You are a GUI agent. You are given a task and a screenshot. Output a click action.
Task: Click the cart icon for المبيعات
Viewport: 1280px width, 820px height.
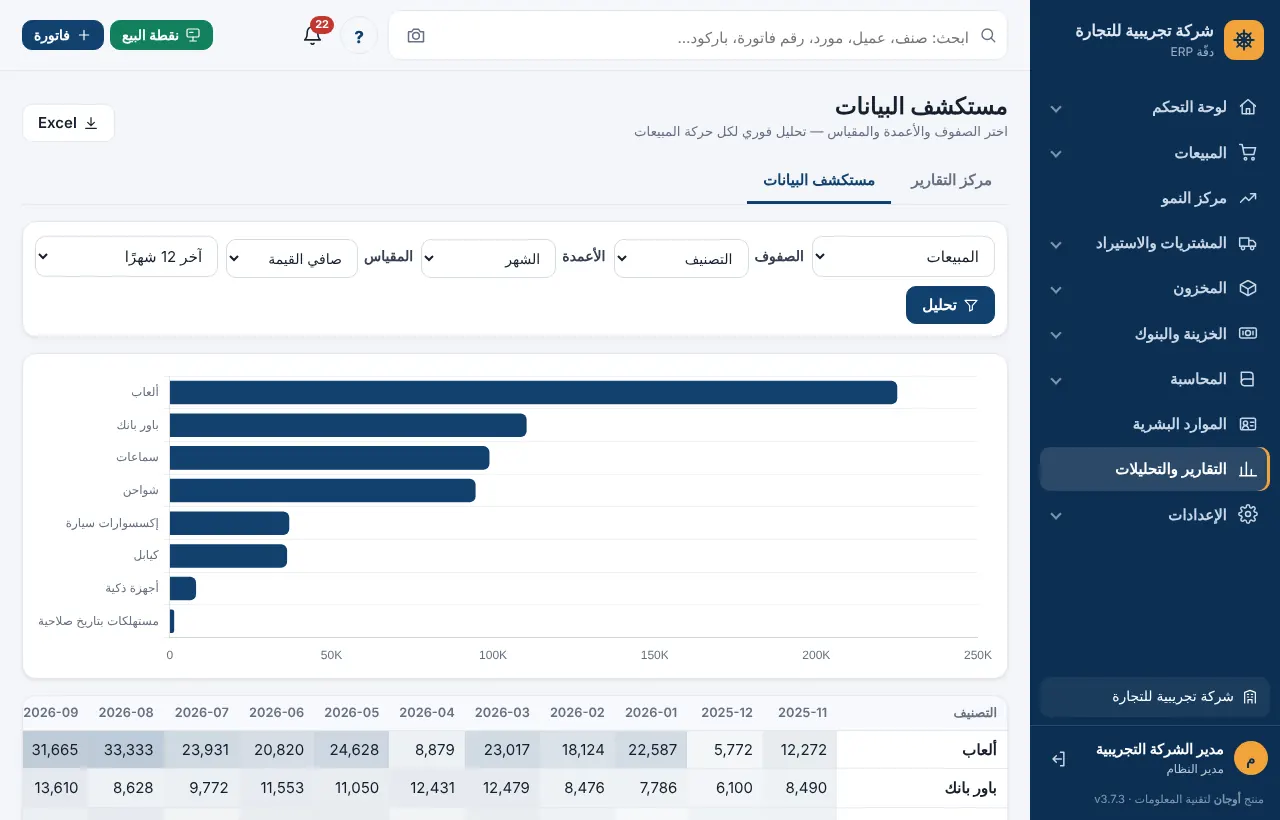click(x=1247, y=152)
